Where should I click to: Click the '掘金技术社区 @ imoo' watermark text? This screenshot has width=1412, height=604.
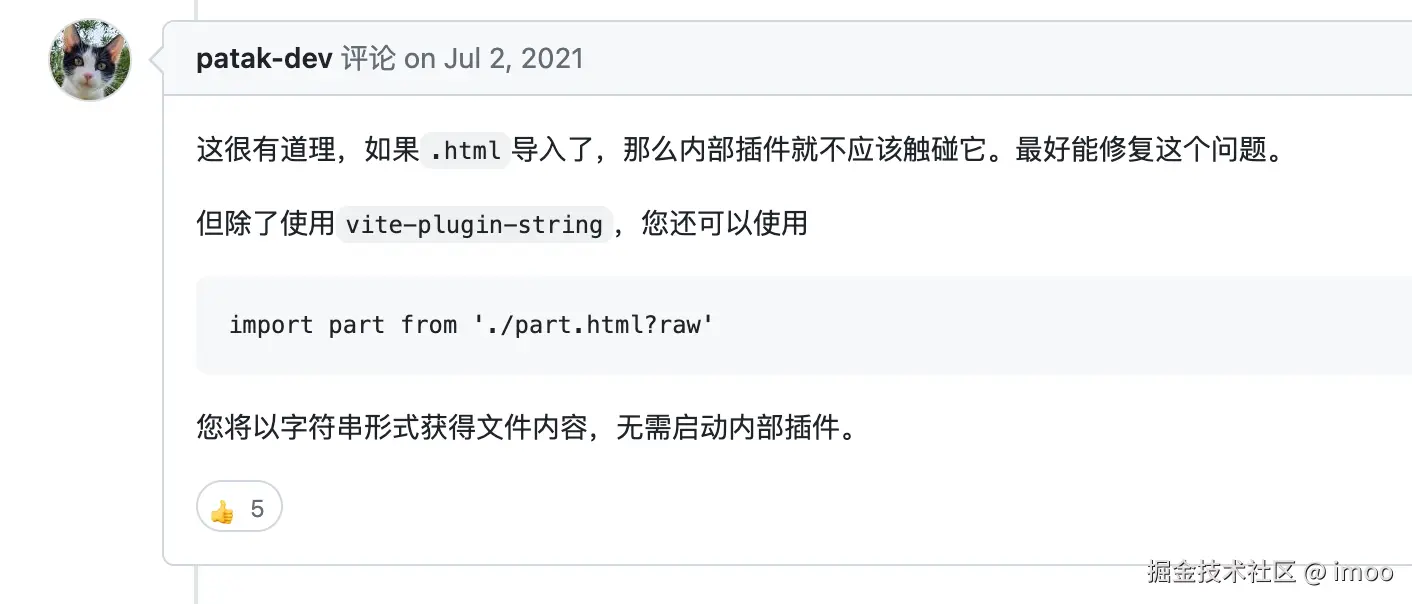[x=1270, y=572]
